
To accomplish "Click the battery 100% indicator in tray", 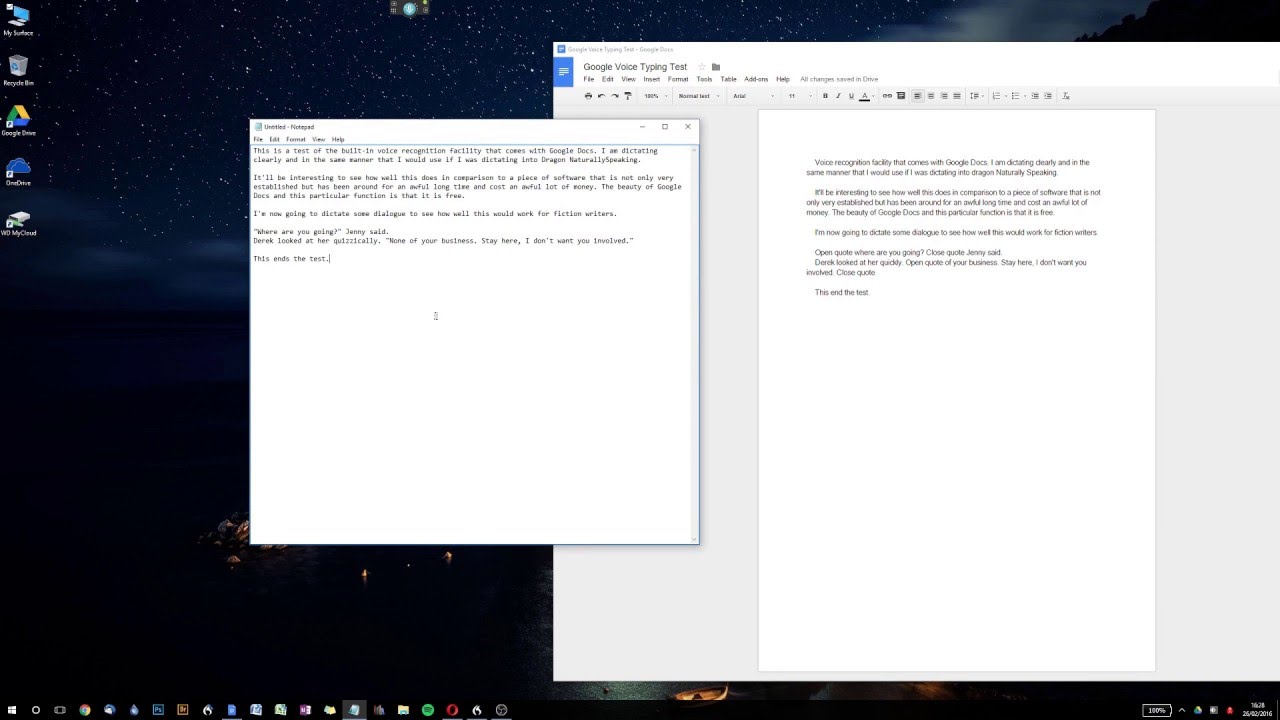I will (x=1157, y=710).
